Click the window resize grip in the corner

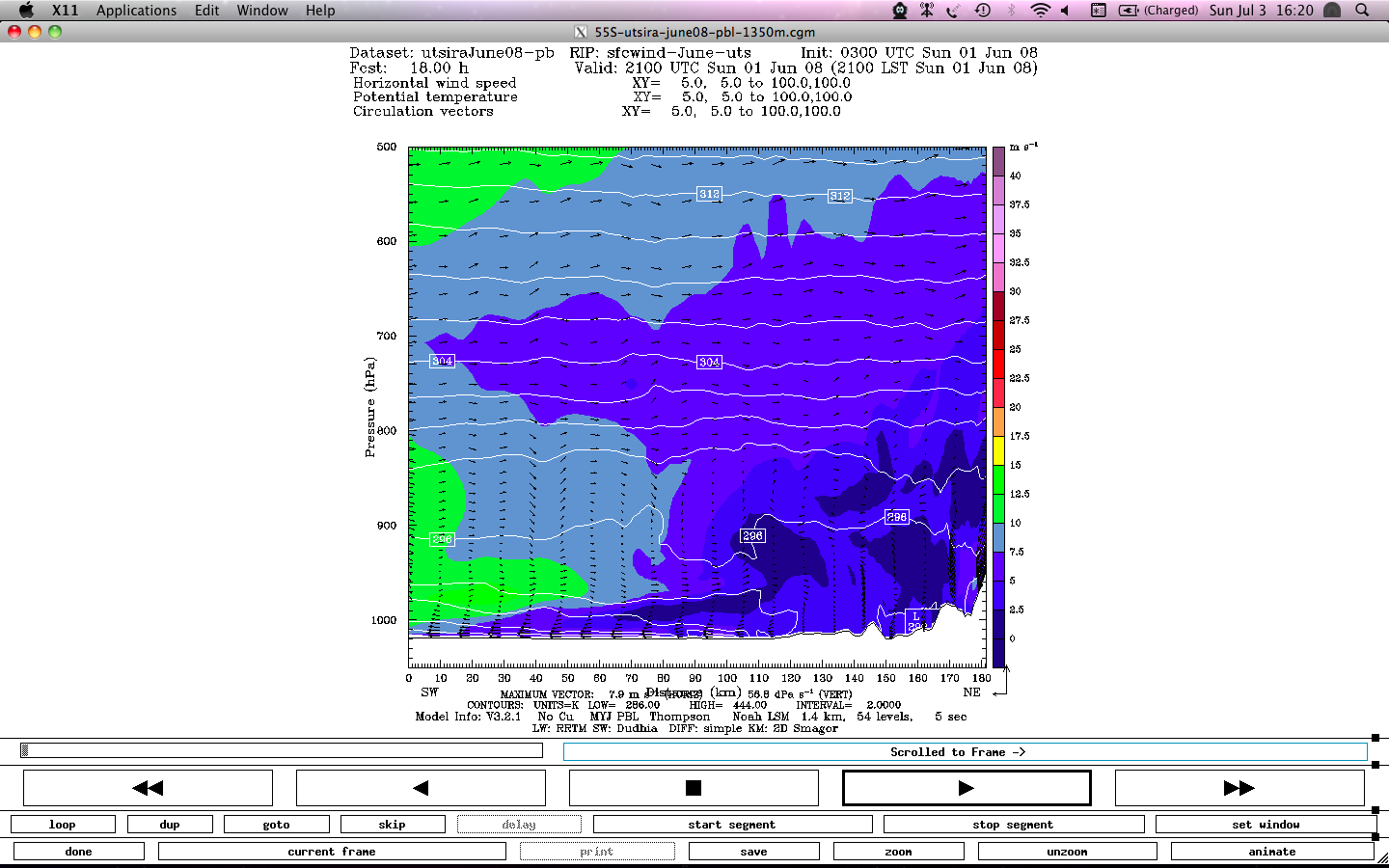click(x=1381, y=858)
